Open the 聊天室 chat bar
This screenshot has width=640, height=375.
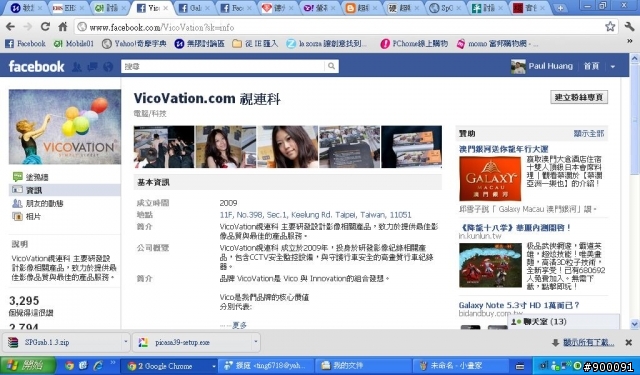[563, 322]
